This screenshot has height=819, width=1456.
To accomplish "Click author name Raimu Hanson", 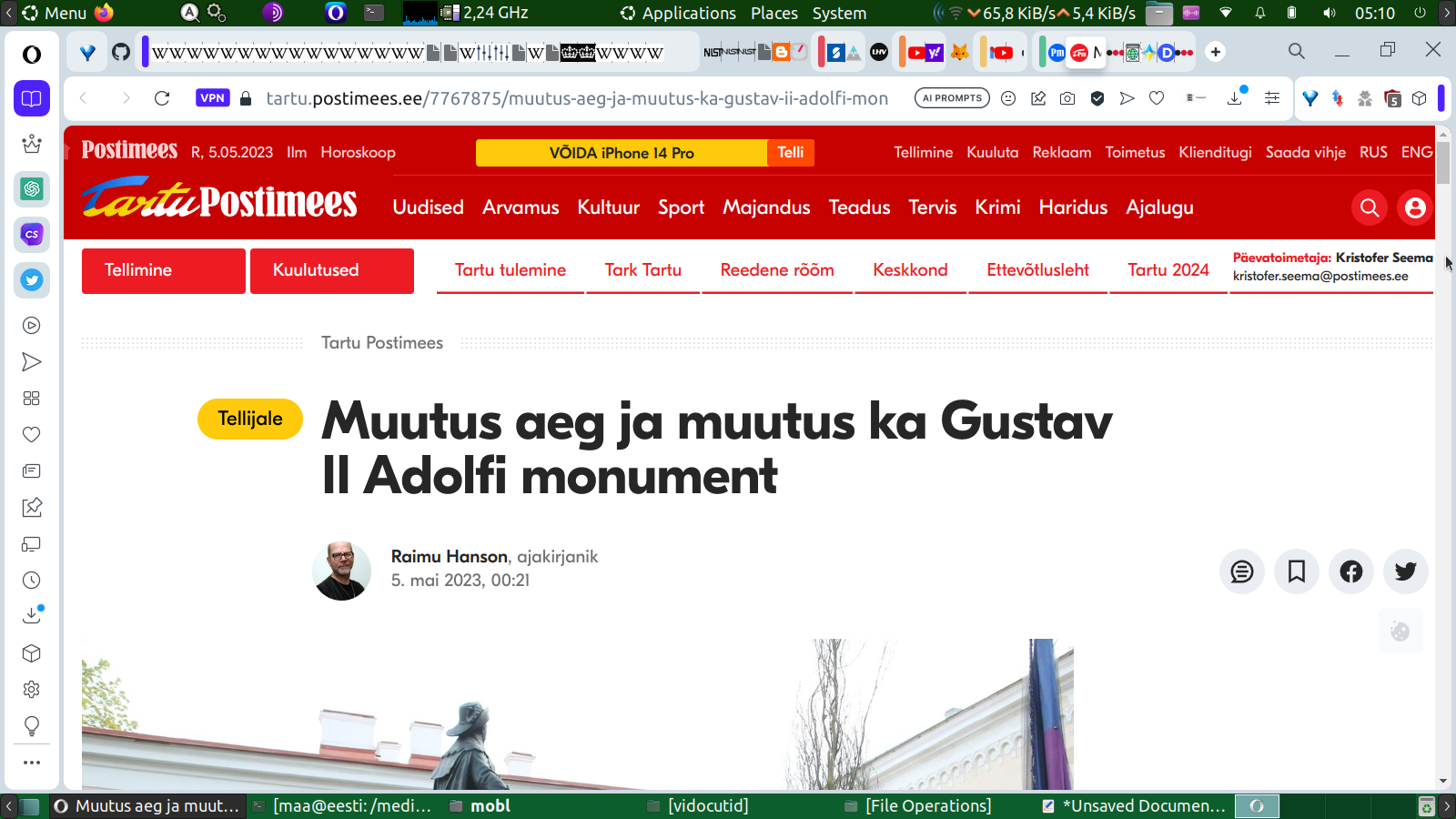I will click(x=450, y=556).
